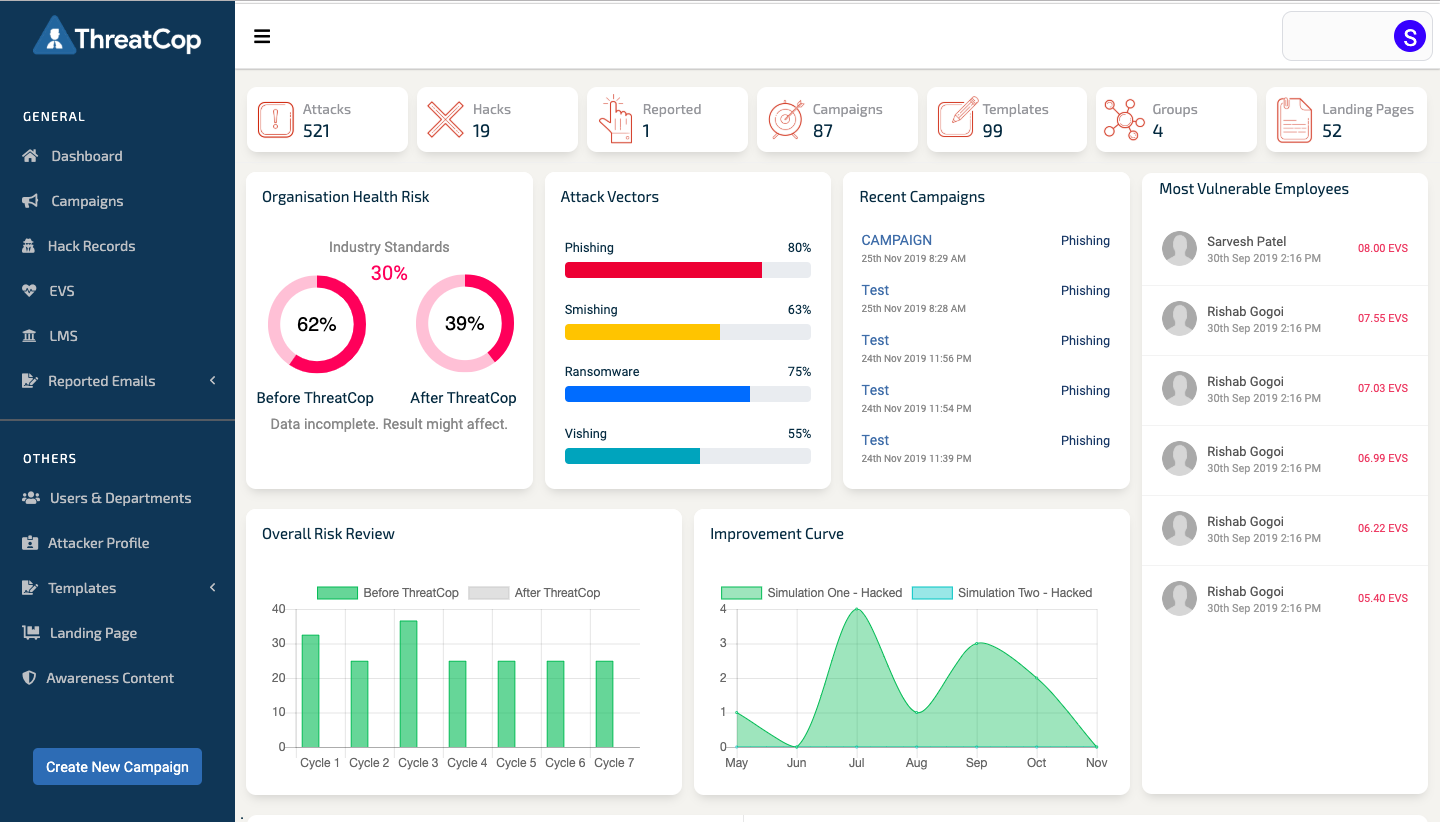1440x822 pixels.
Task: Click the 07.03 EVS score
Action: pyautogui.click(x=1383, y=388)
